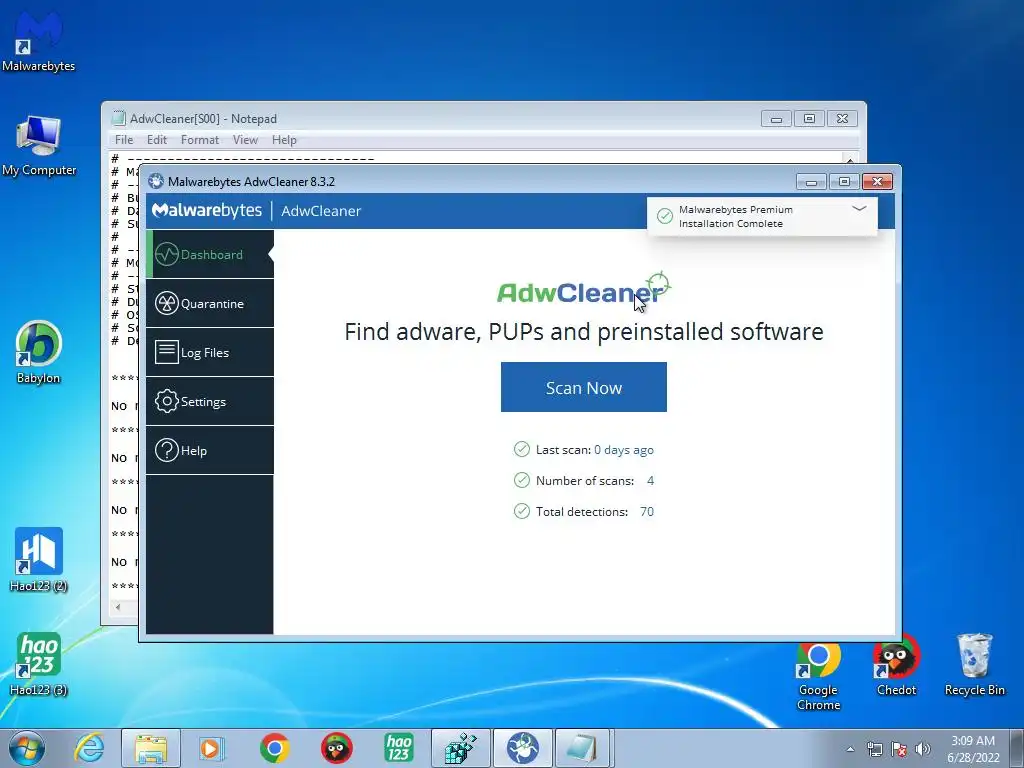
Task: Open the volume speaker tray icon
Action: point(923,749)
